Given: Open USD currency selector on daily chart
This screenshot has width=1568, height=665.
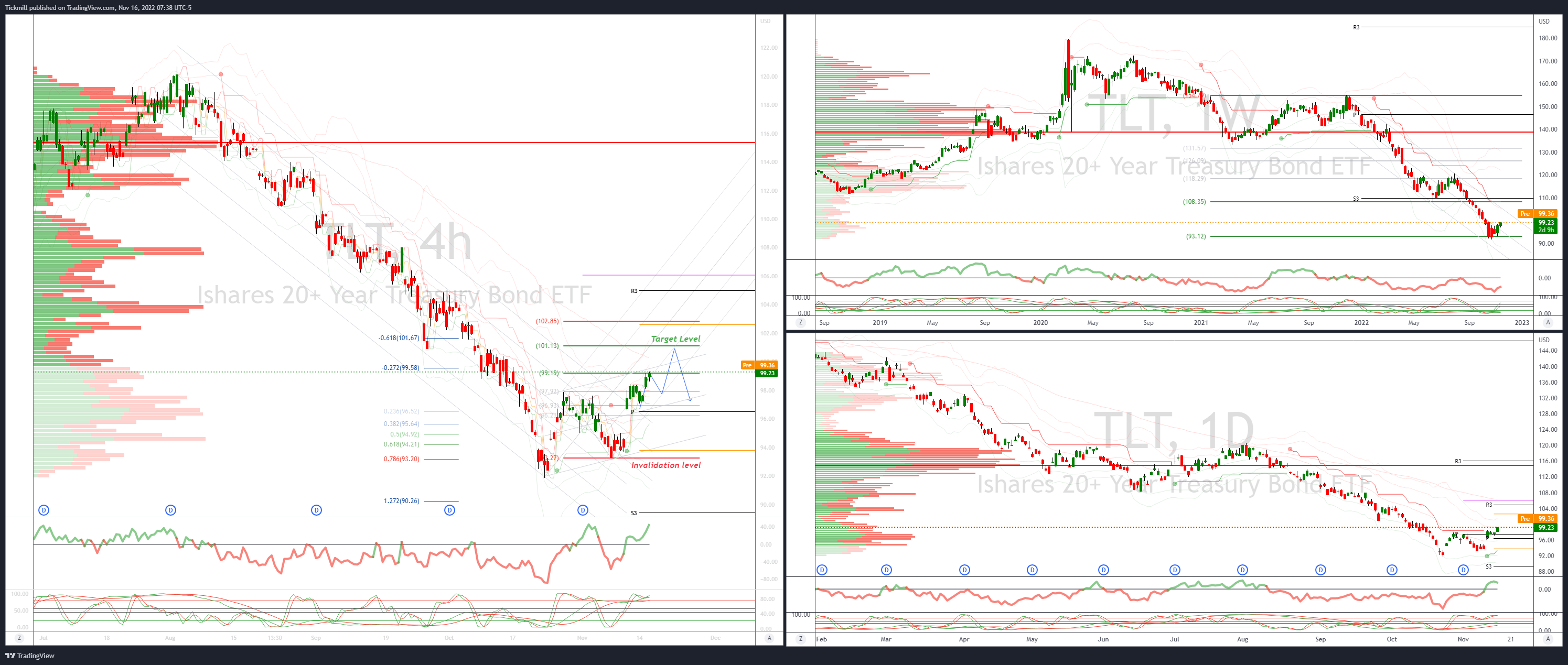Looking at the screenshot, I should [x=1544, y=340].
